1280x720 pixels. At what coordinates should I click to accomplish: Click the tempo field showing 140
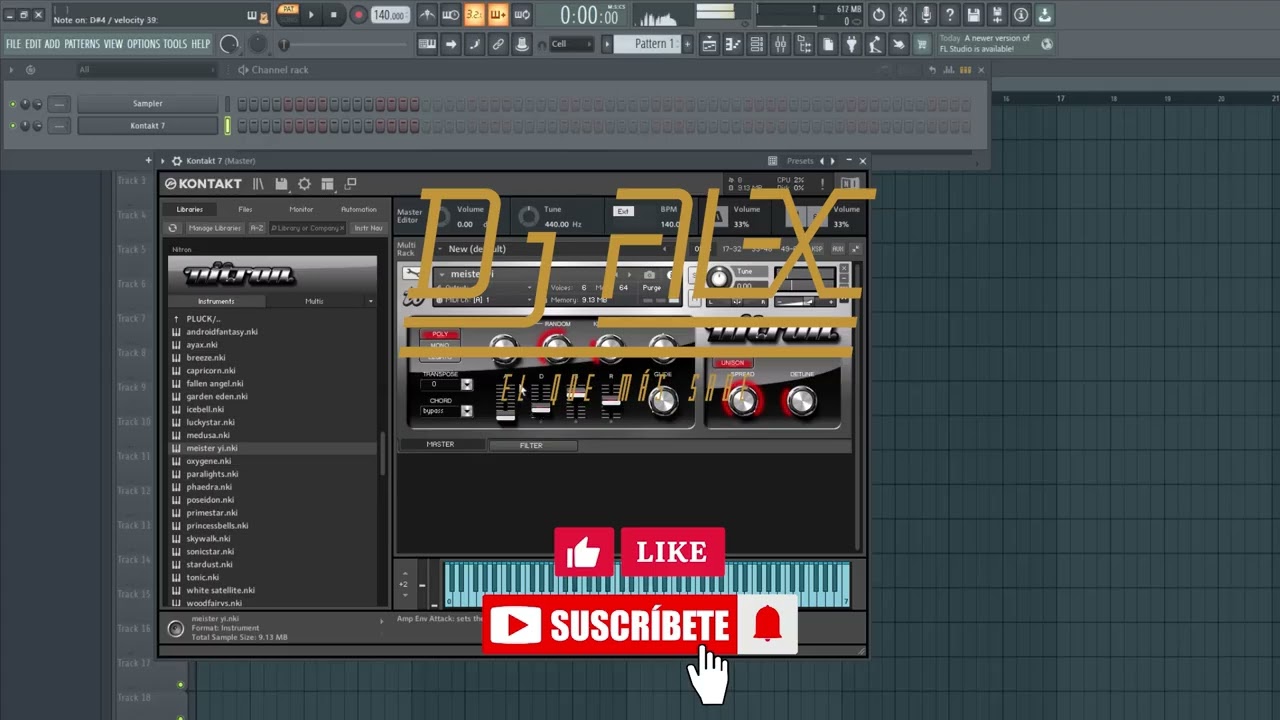coord(388,15)
